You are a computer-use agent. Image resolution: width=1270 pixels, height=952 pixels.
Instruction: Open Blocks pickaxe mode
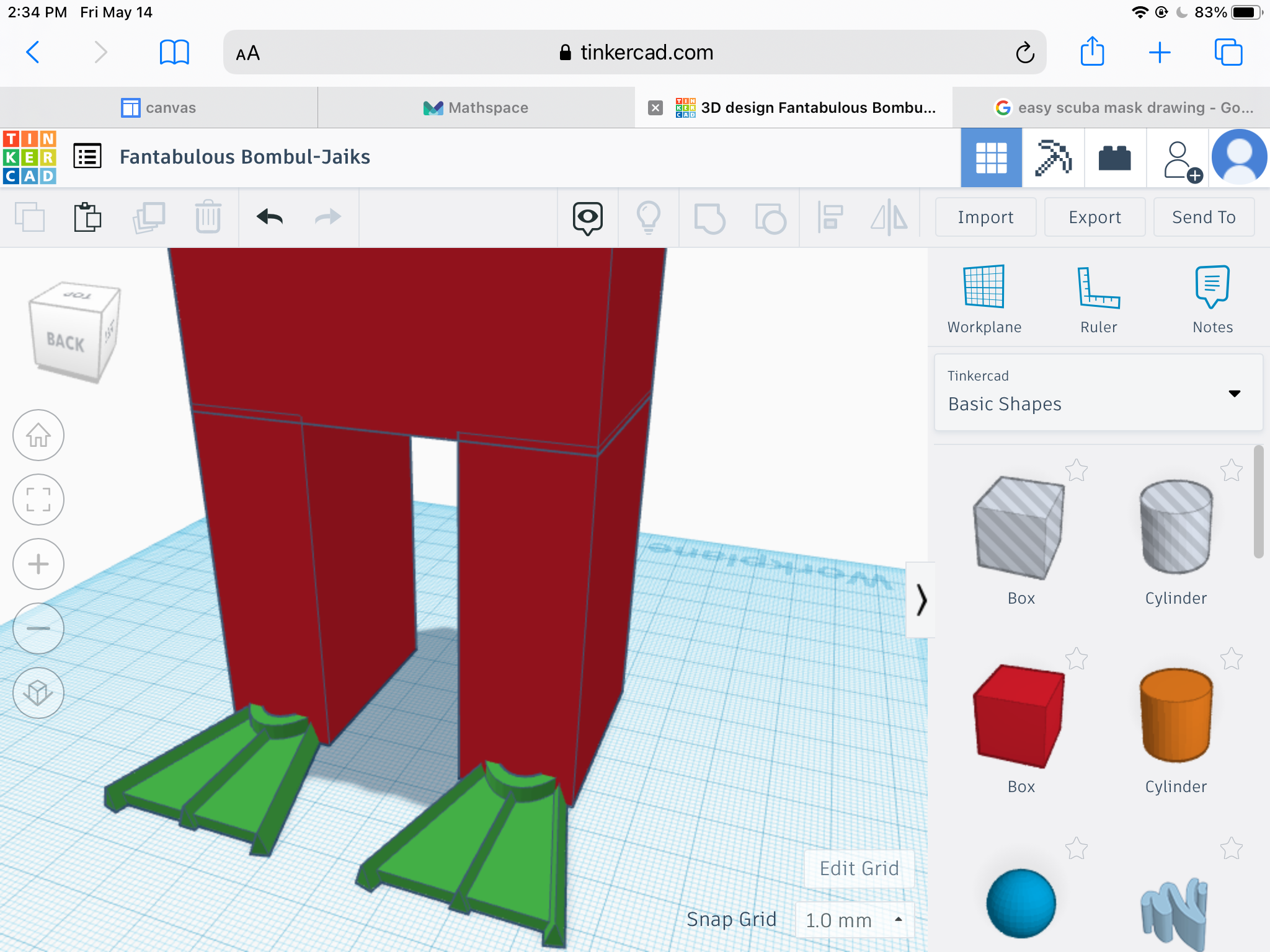point(1053,157)
